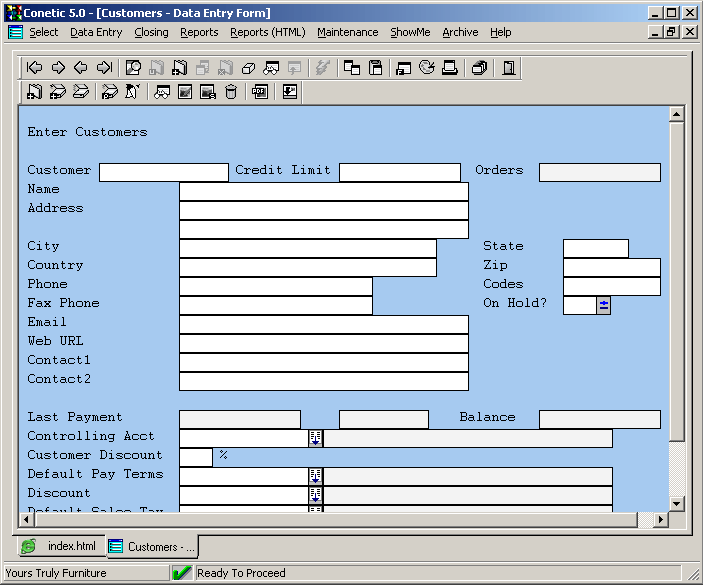This screenshot has height=585, width=703.
Task: Click the eraser clear-form icon
Action: coord(249,68)
